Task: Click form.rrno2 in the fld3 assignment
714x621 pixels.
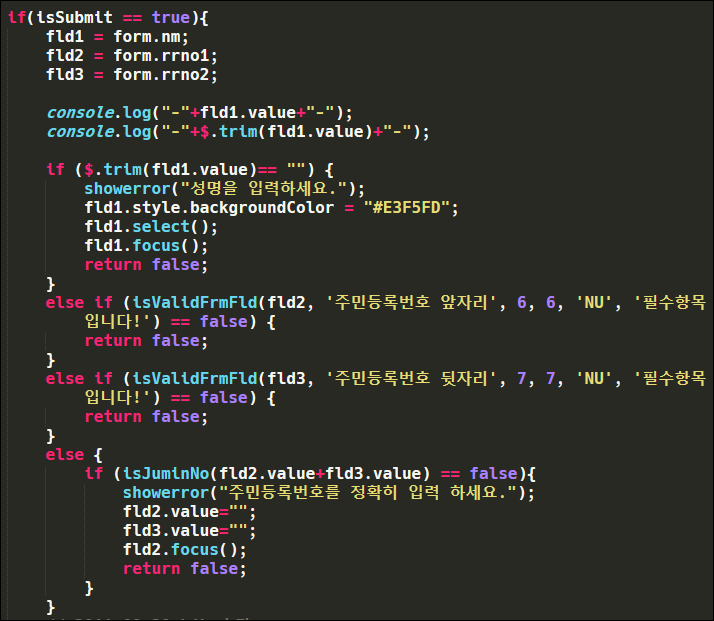Action: (x=161, y=74)
